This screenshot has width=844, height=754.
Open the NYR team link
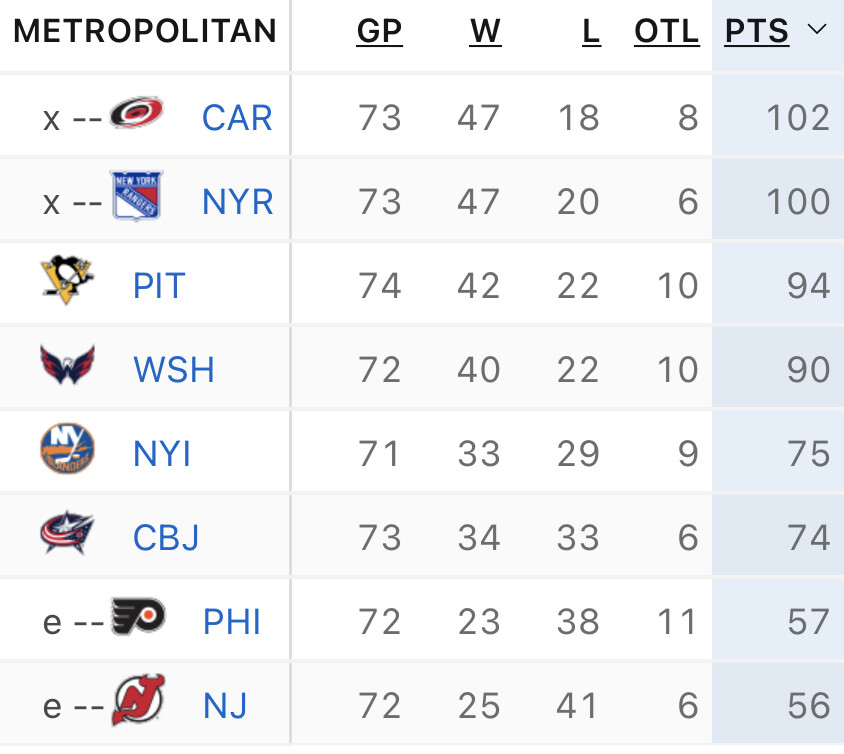click(x=238, y=202)
